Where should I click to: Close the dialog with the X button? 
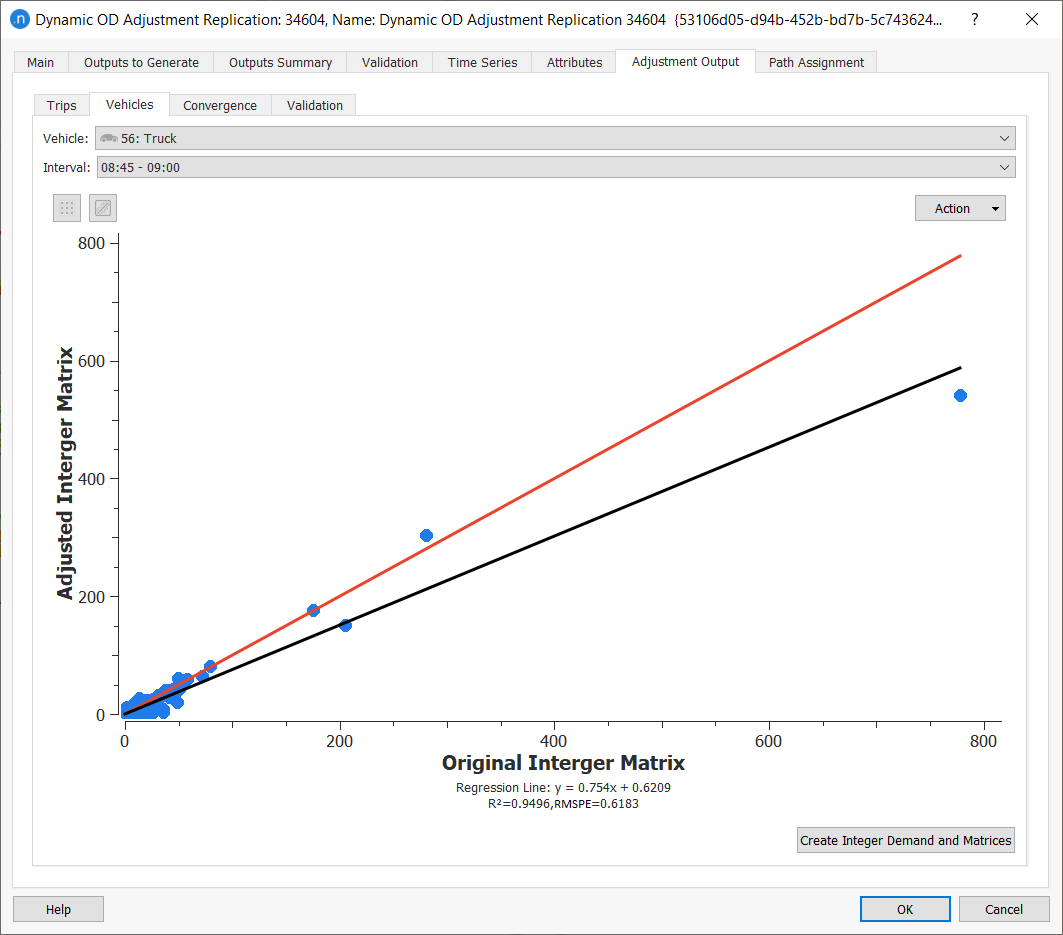pyautogui.click(x=1033, y=19)
